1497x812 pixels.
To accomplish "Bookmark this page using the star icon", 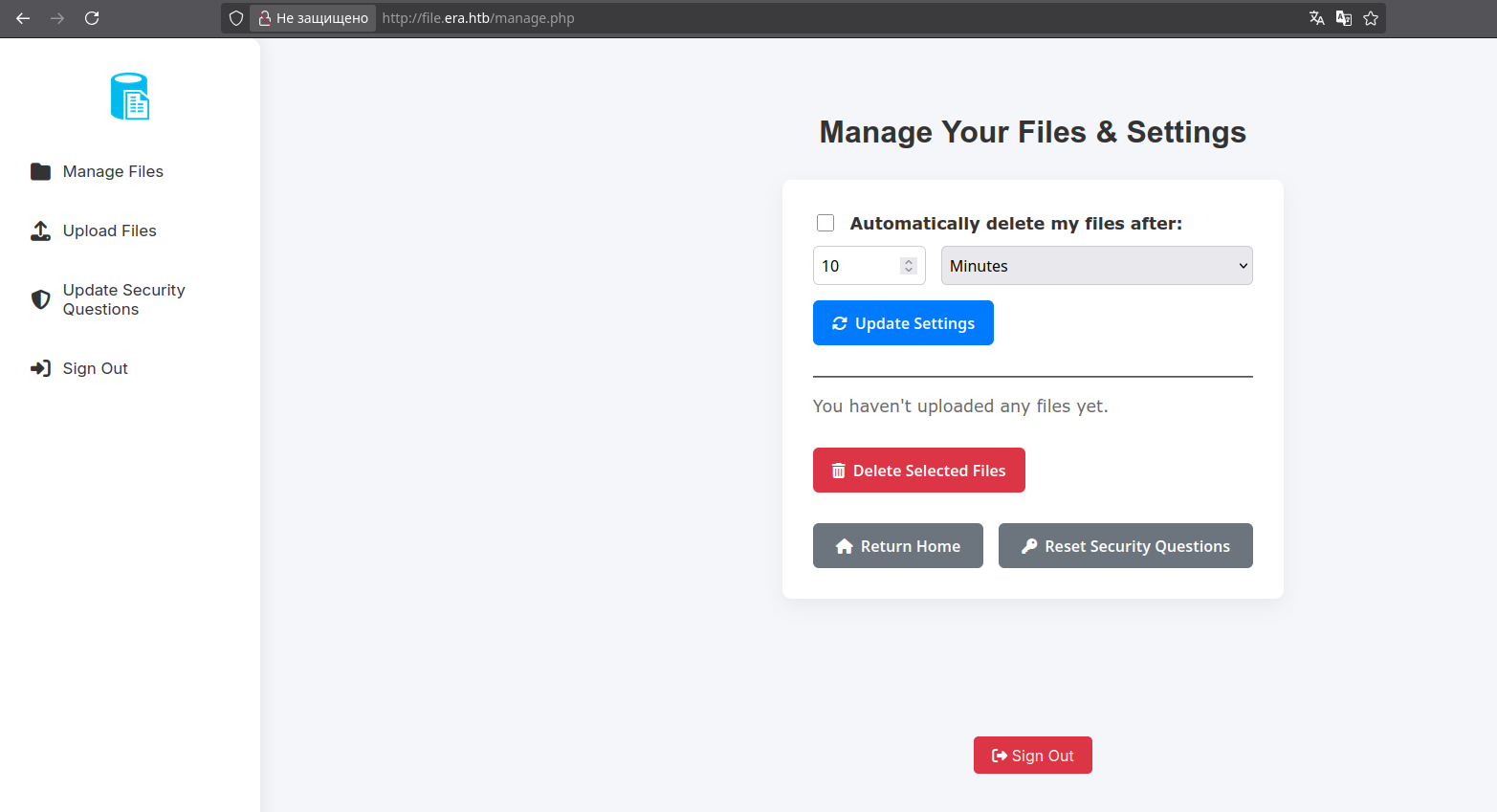I will [x=1371, y=17].
